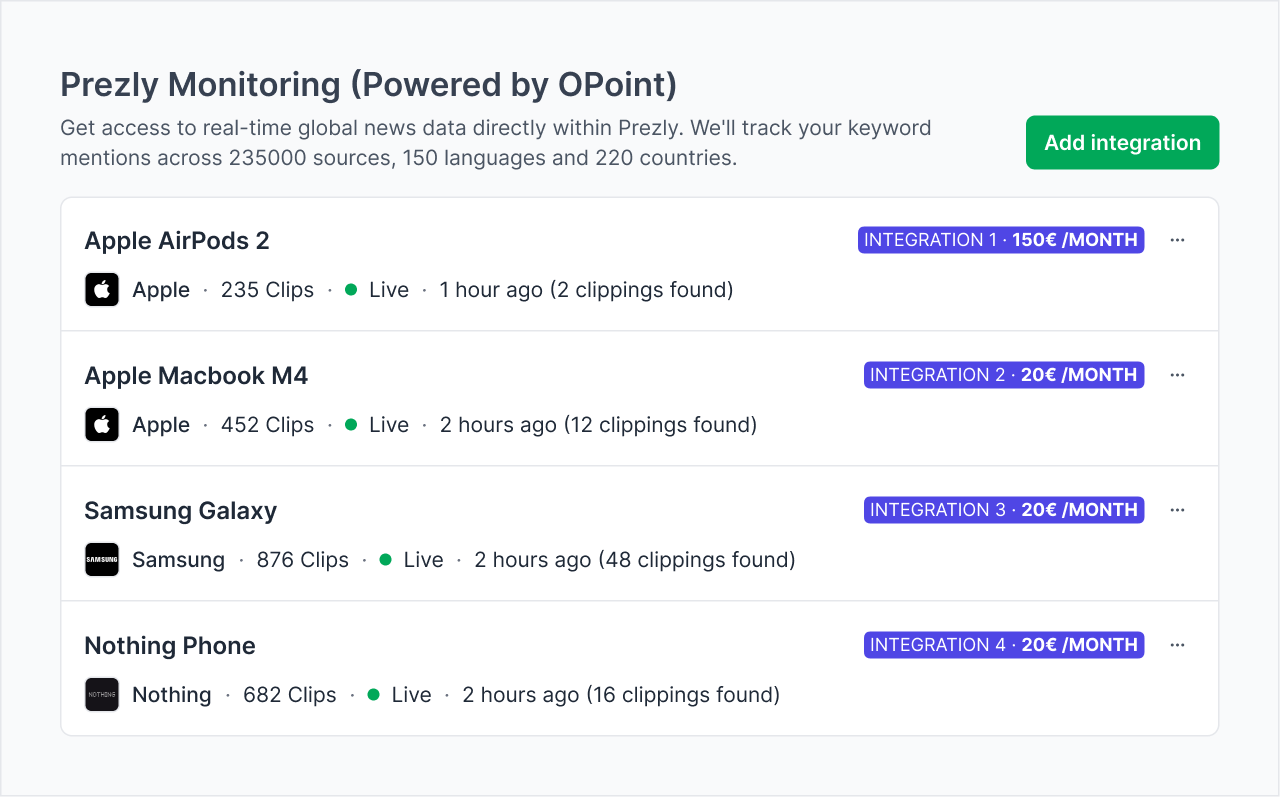This screenshot has height=797, width=1280.
Task: Click the Samsung logo icon
Action: point(102,560)
